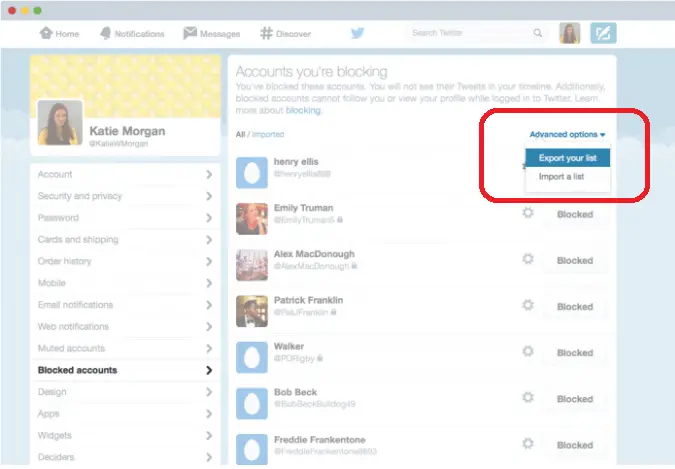This screenshot has height=469, width=675.
Task: Open Mobile settings
Action: [x=125, y=283]
